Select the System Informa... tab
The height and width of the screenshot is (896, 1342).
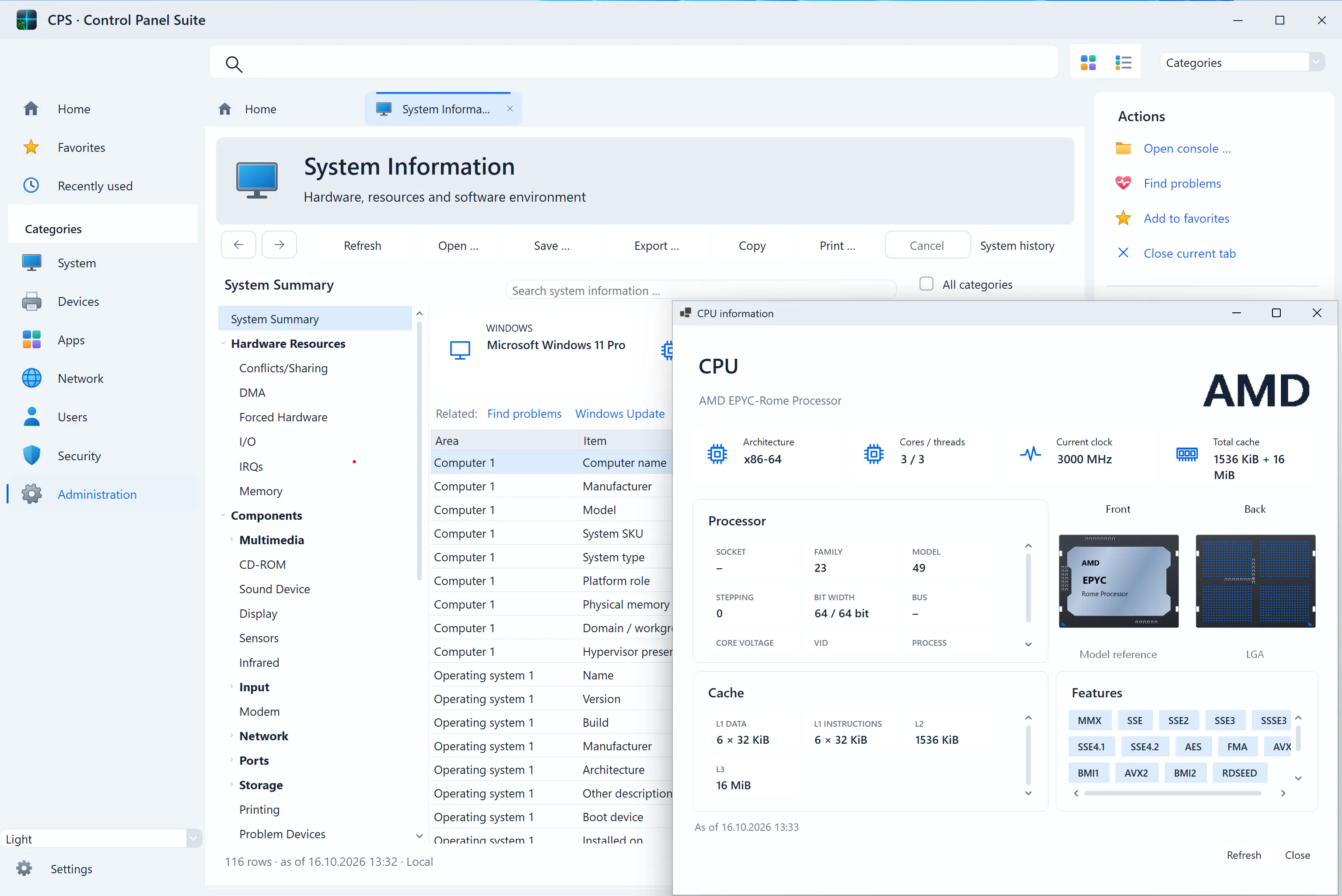444,108
